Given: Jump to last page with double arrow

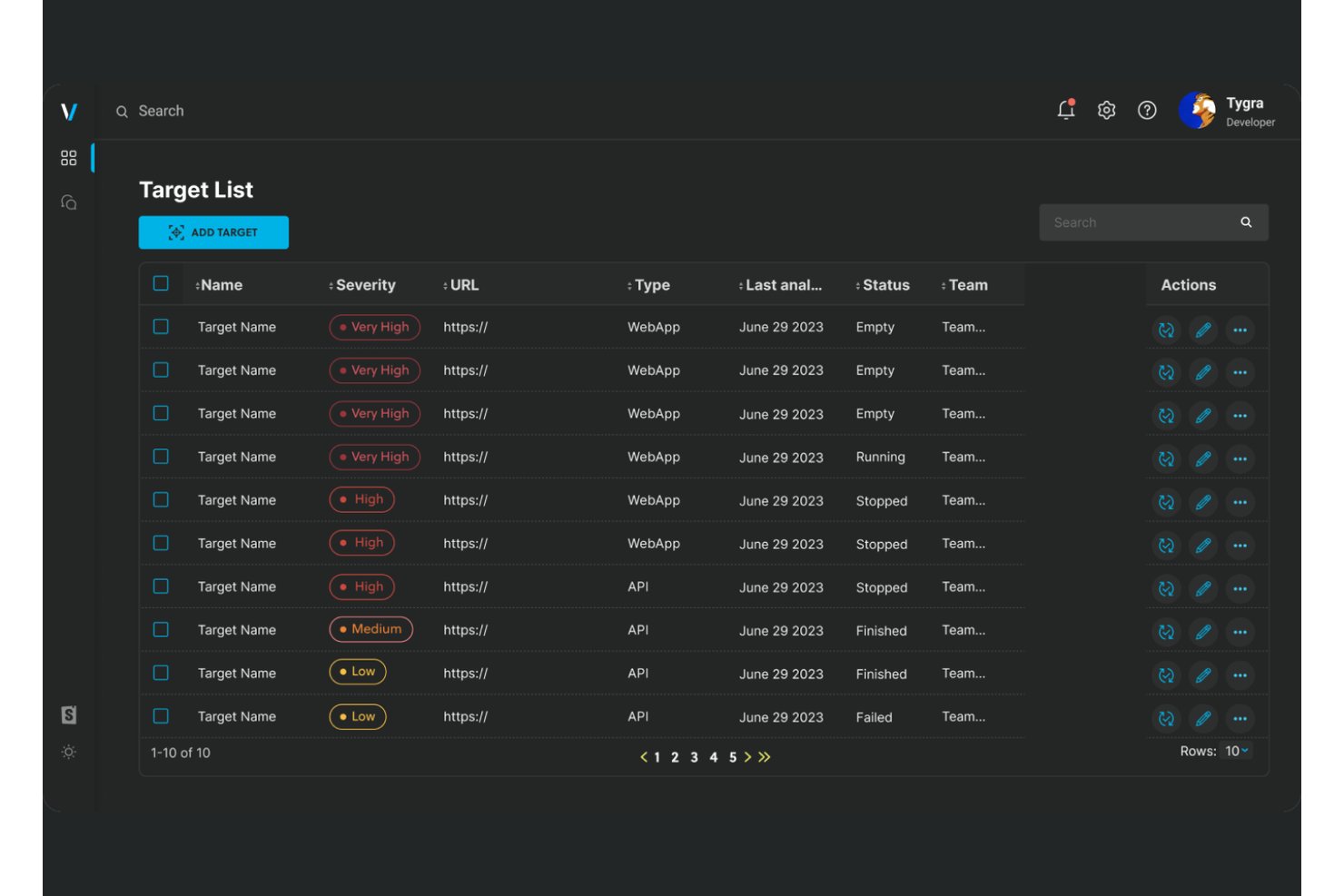Looking at the screenshot, I should [x=765, y=757].
